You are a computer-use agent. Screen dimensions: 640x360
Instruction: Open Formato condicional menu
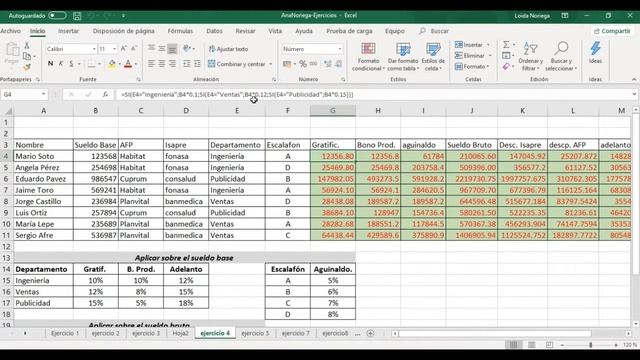point(368,57)
